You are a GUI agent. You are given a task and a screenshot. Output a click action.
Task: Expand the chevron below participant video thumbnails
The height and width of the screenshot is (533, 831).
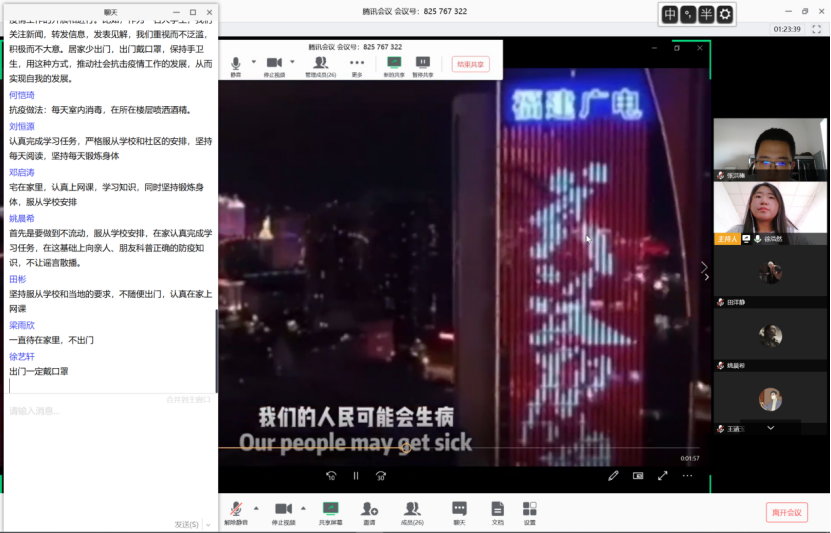click(770, 428)
